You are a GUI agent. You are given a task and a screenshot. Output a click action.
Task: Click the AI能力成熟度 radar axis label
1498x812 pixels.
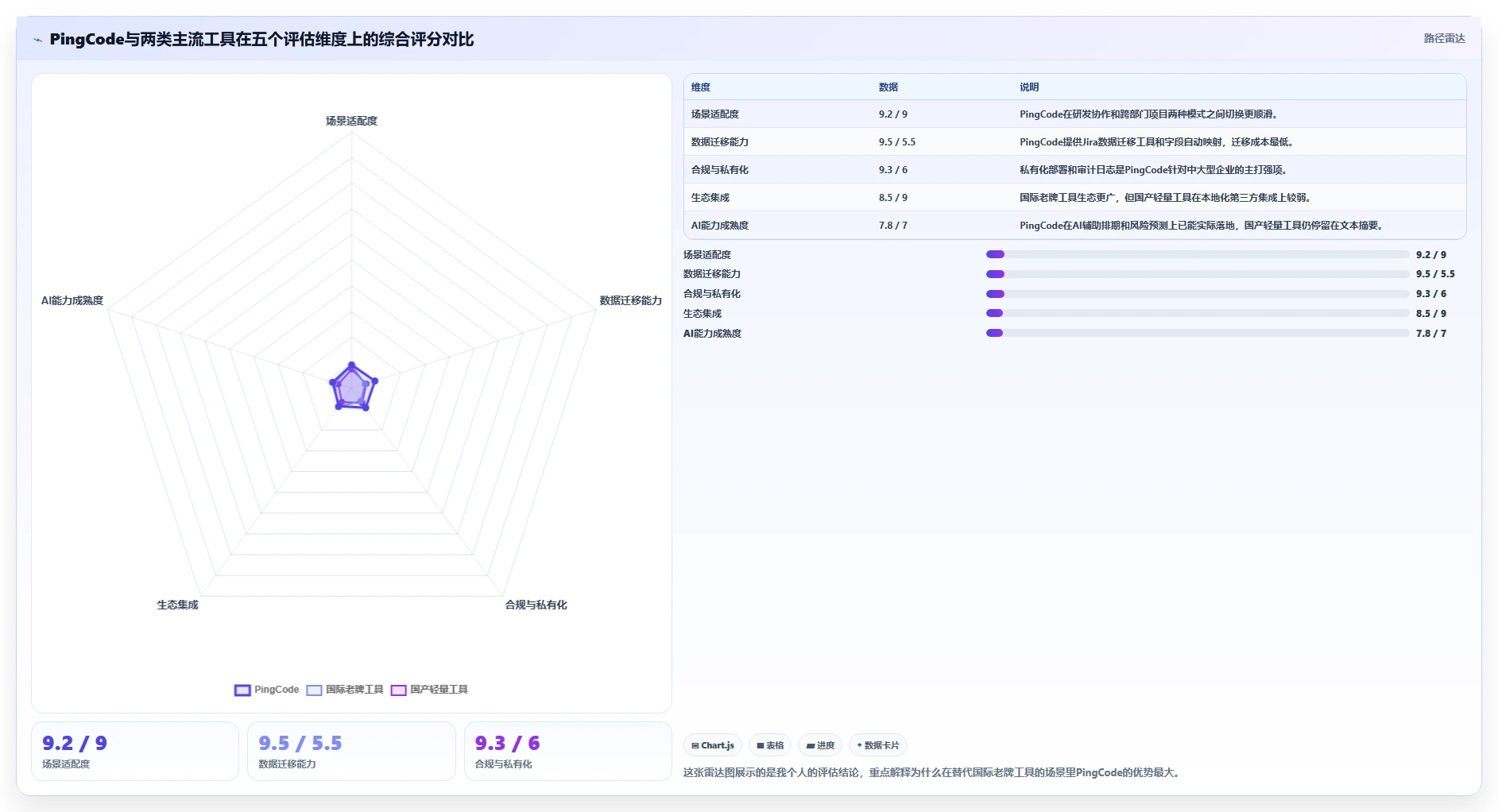click(72, 300)
